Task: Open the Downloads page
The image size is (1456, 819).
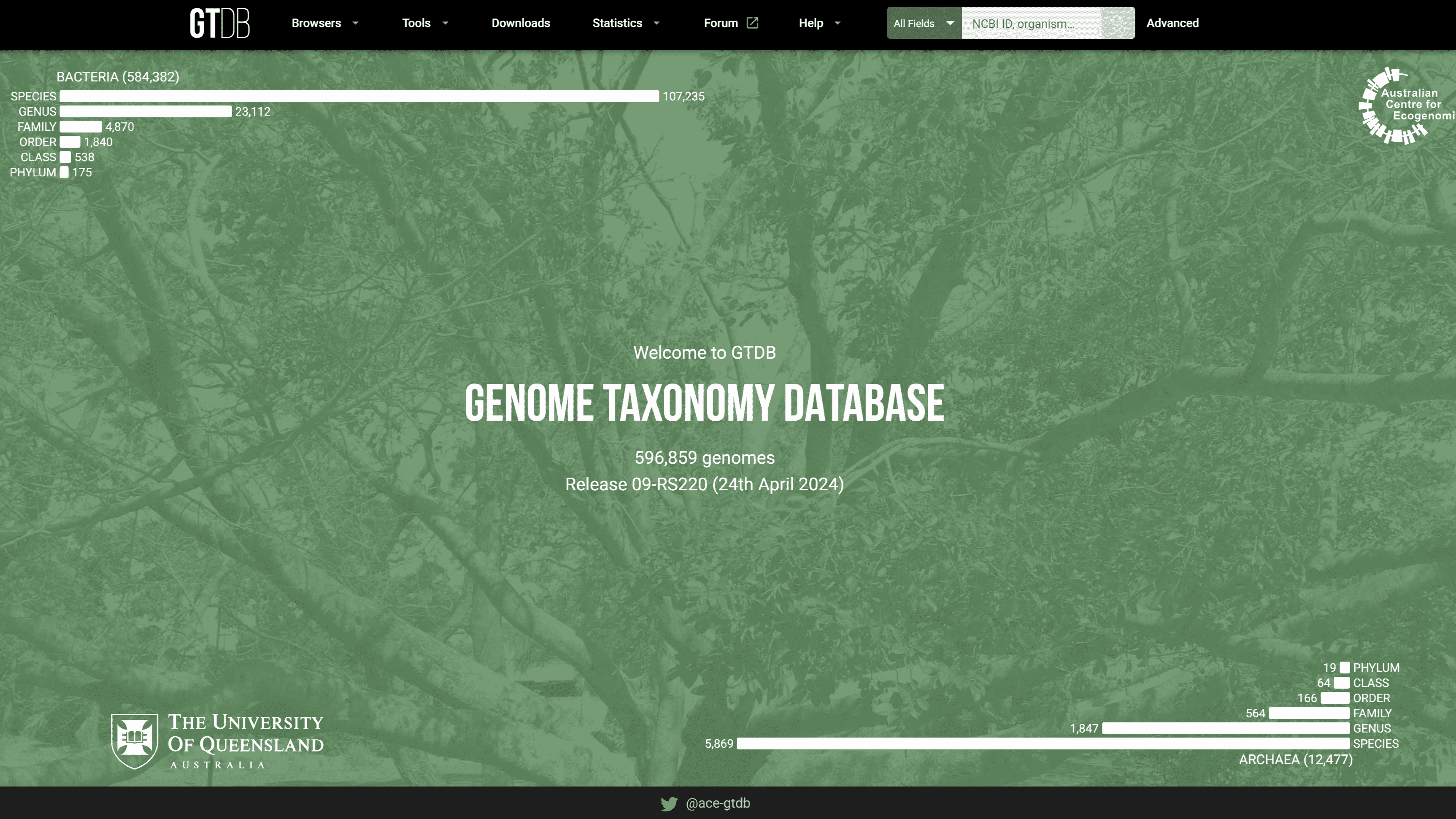Action: coord(521,23)
